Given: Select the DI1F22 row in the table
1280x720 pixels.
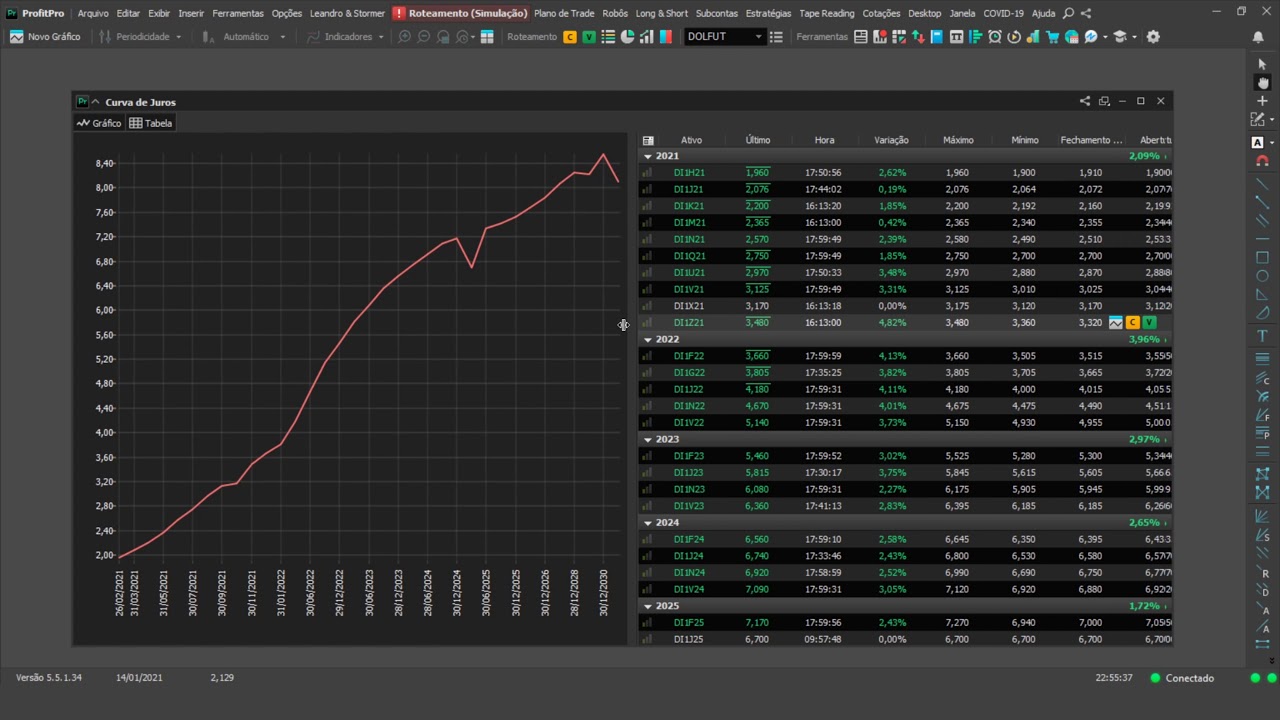Looking at the screenshot, I should [905, 356].
